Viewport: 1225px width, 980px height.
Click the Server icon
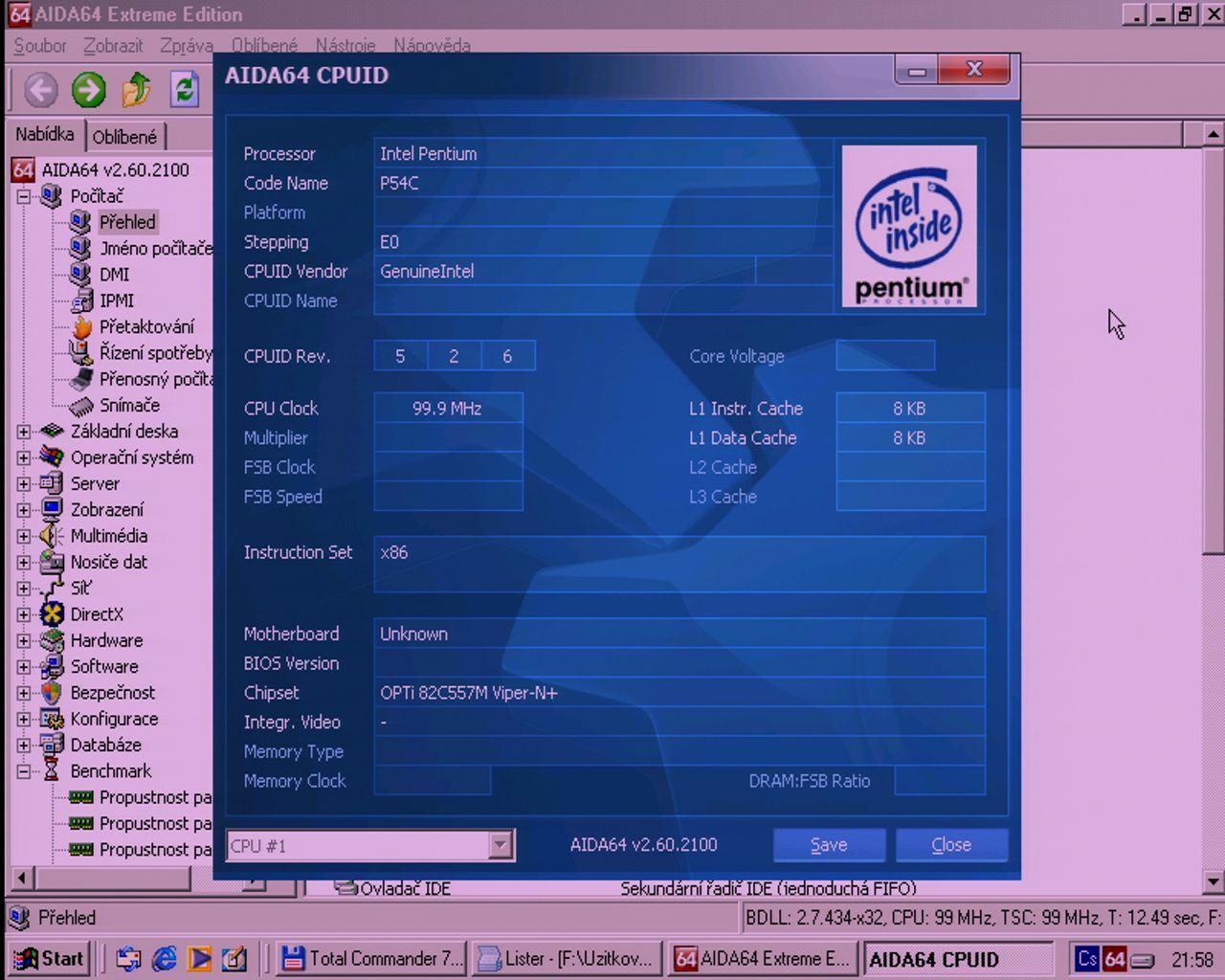click(x=52, y=483)
